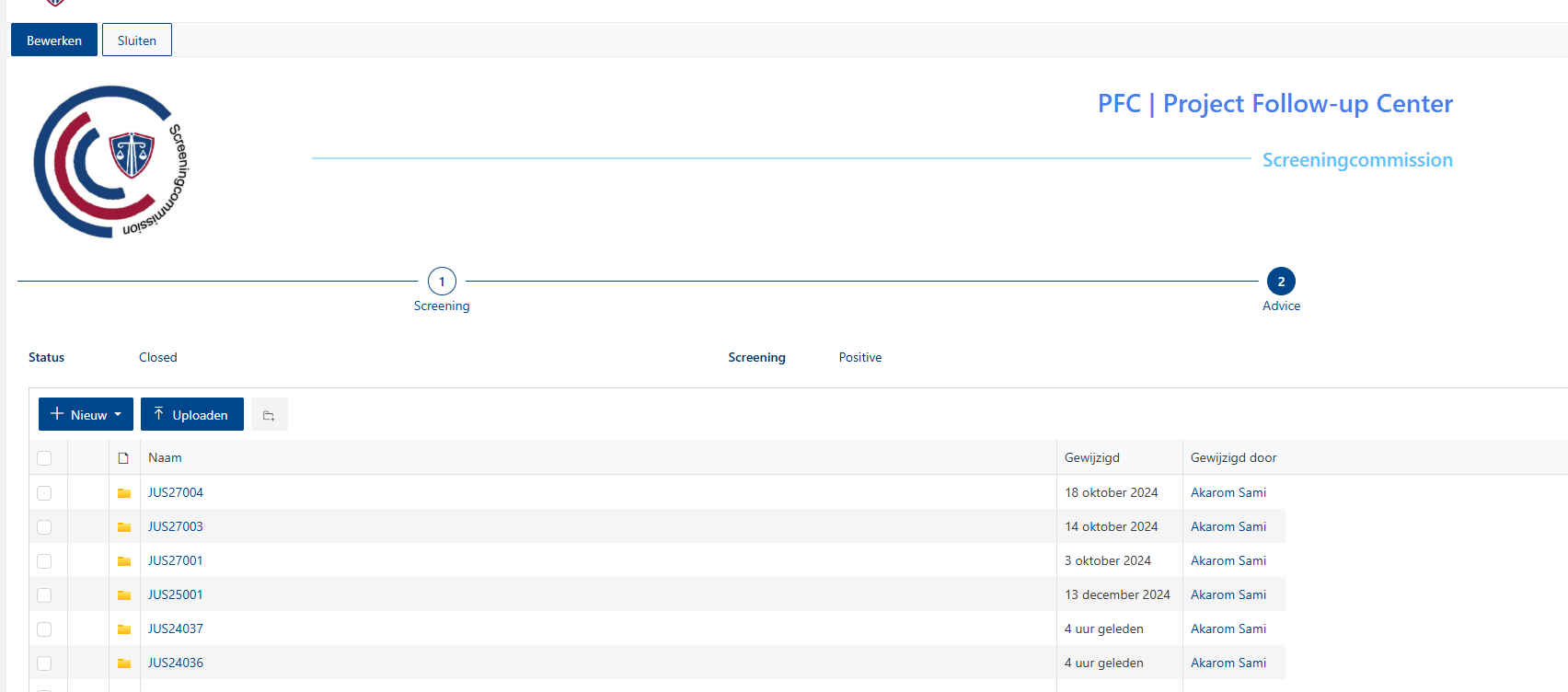This screenshot has width=1568, height=692.
Task: Sort by the Naam column header
Action: click(166, 458)
